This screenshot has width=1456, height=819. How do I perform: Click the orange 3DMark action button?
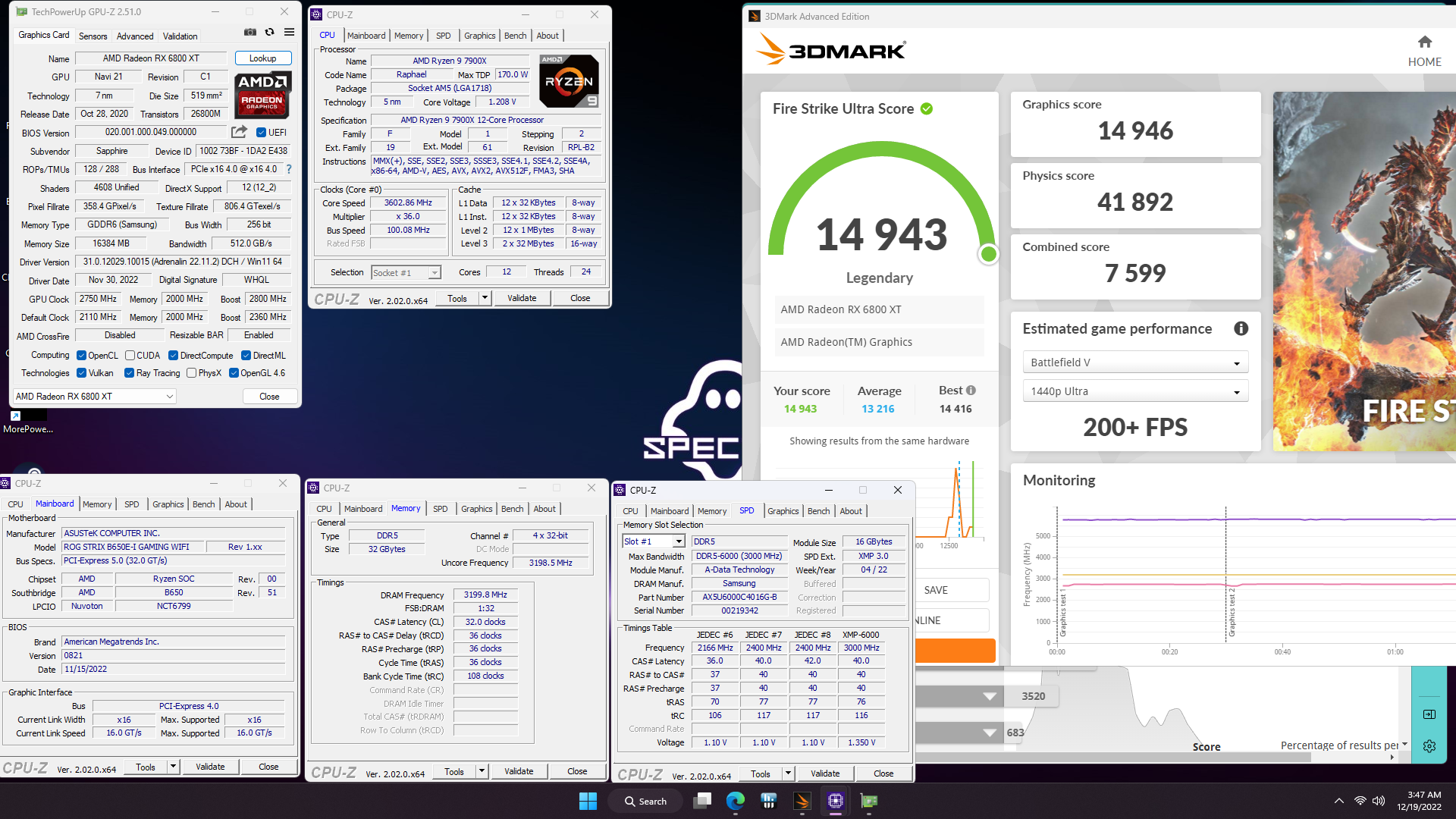pos(955,651)
